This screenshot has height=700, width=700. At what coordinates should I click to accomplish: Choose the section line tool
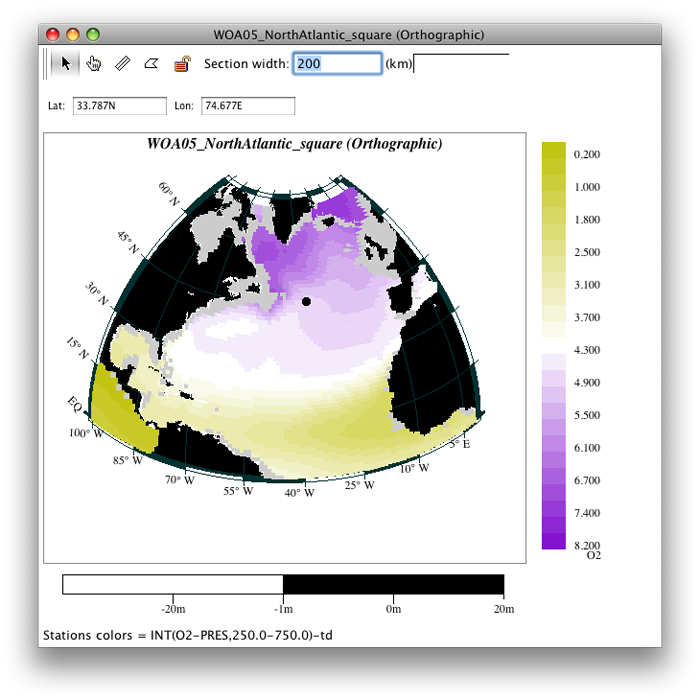click(123, 64)
